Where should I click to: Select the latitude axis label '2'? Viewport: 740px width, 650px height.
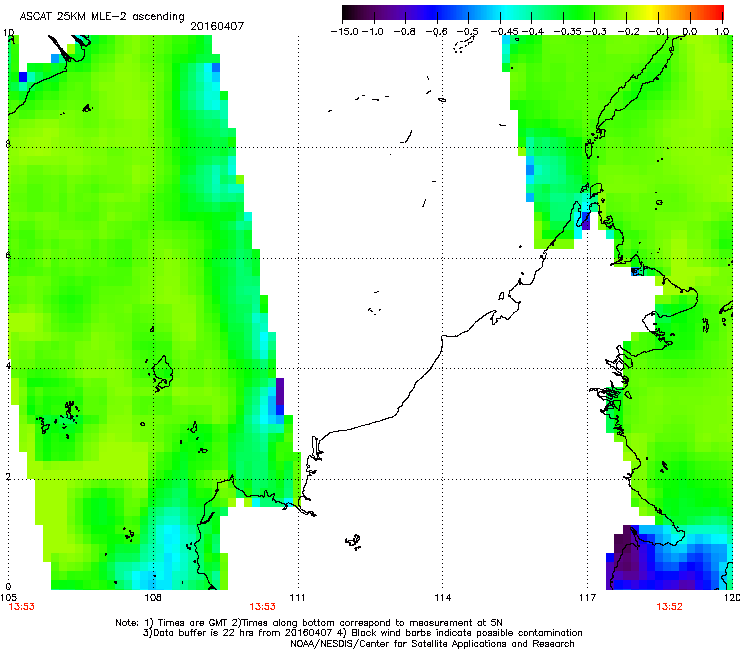click(8, 476)
